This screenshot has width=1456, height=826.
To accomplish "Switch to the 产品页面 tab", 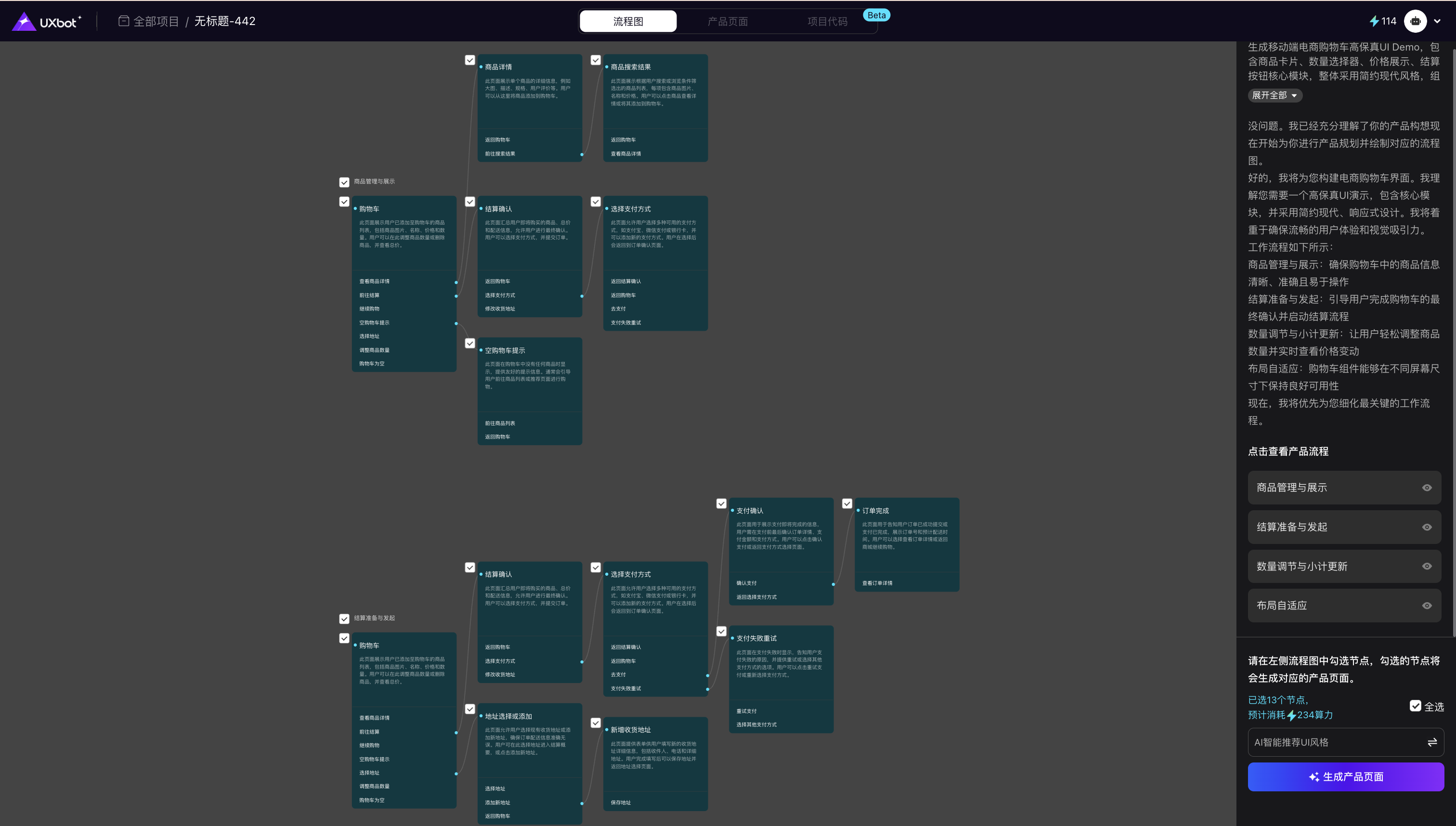I will (x=728, y=22).
